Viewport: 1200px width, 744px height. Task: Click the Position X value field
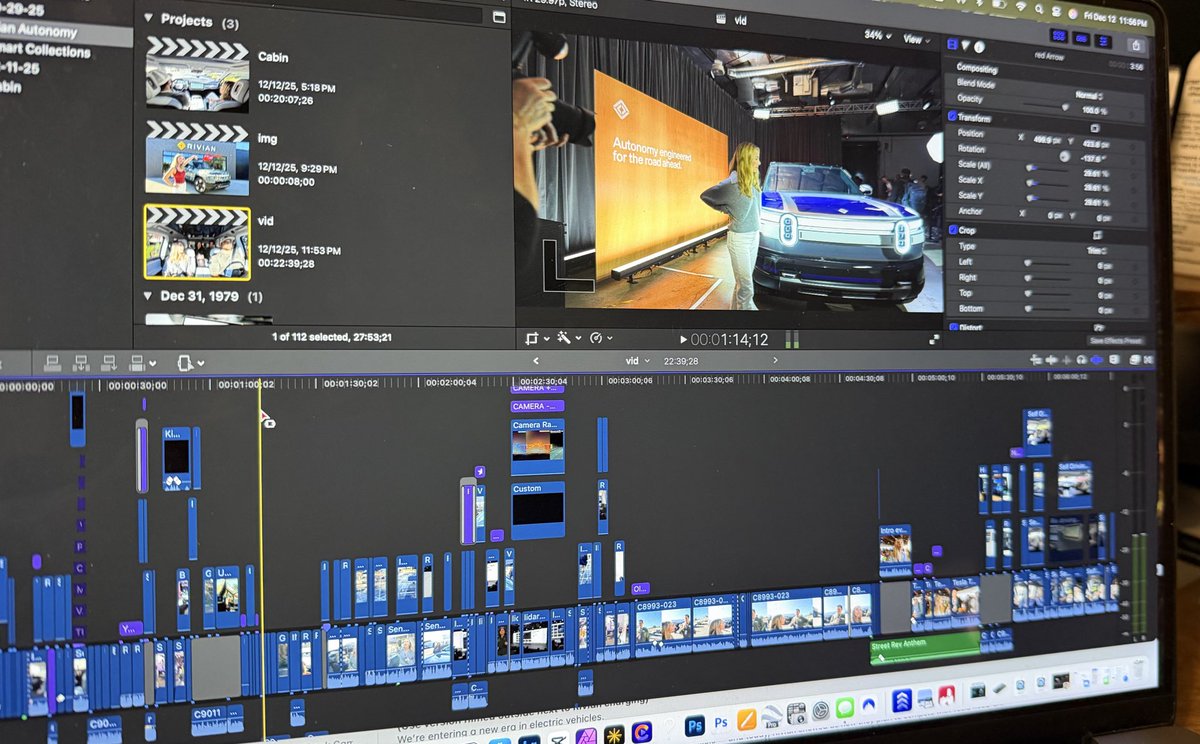[1047, 140]
